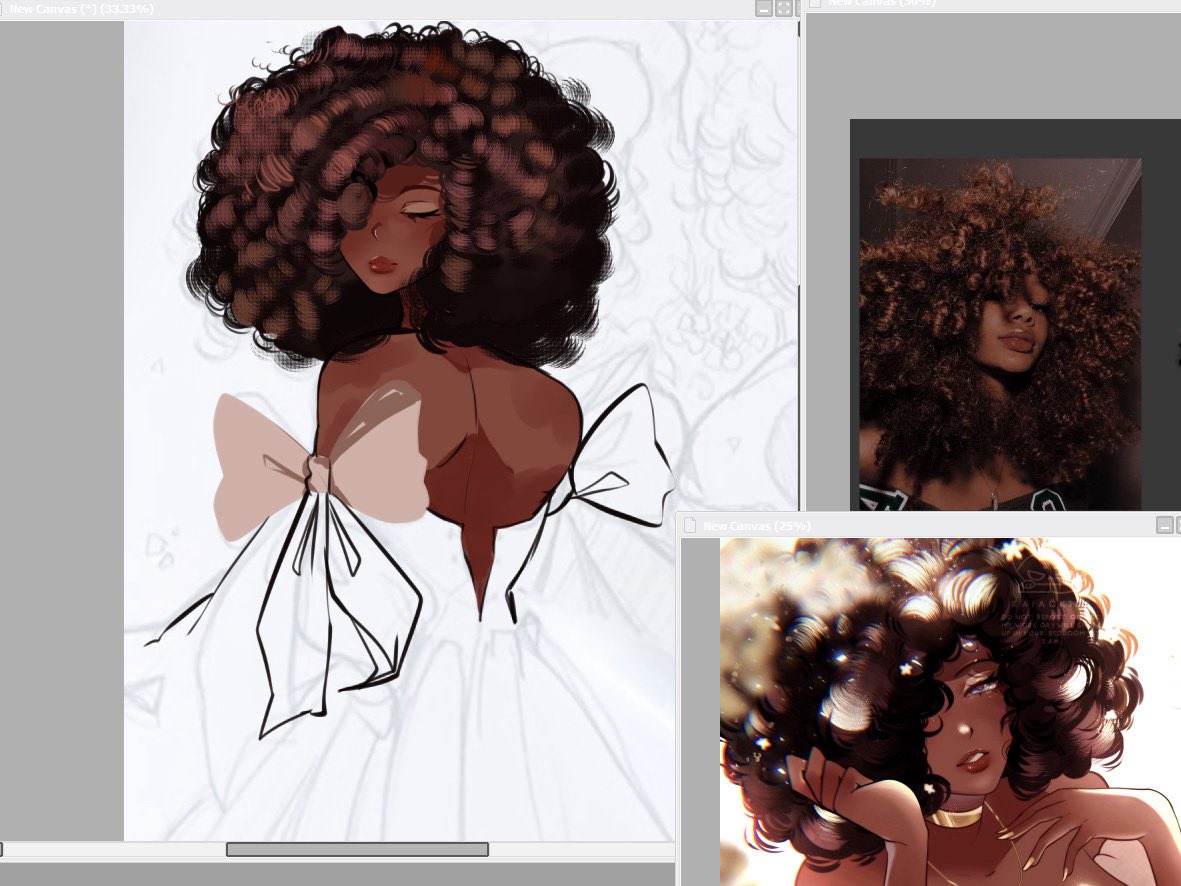Image resolution: width=1181 pixels, height=886 pixels.
Task: Maximize the New Canvas (33.33%) window
Action: pyautogui.click(x=784, y=8)
